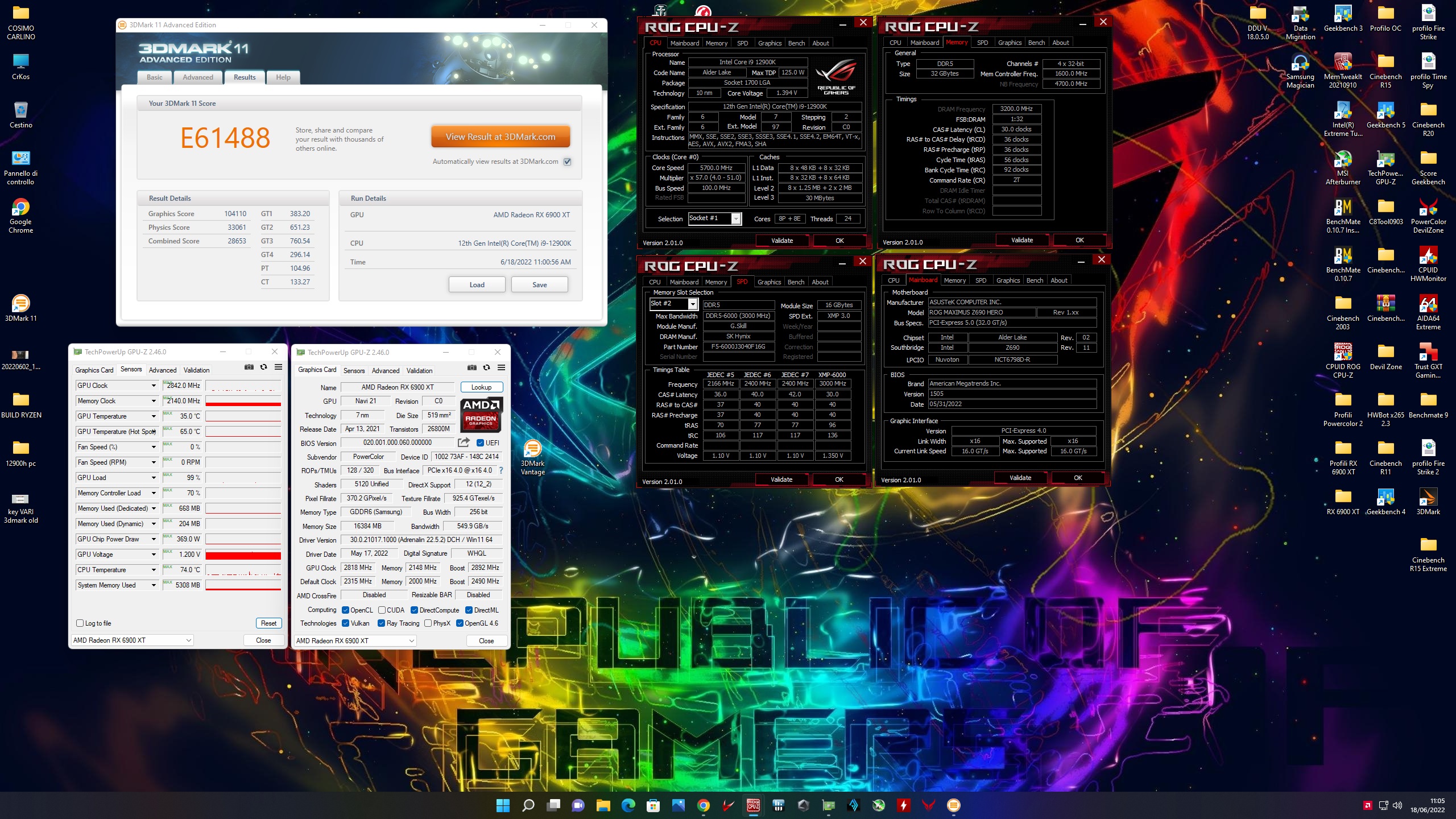Click Search icon on taskbar
This screenshot has height=819, width=1456.
528,805
